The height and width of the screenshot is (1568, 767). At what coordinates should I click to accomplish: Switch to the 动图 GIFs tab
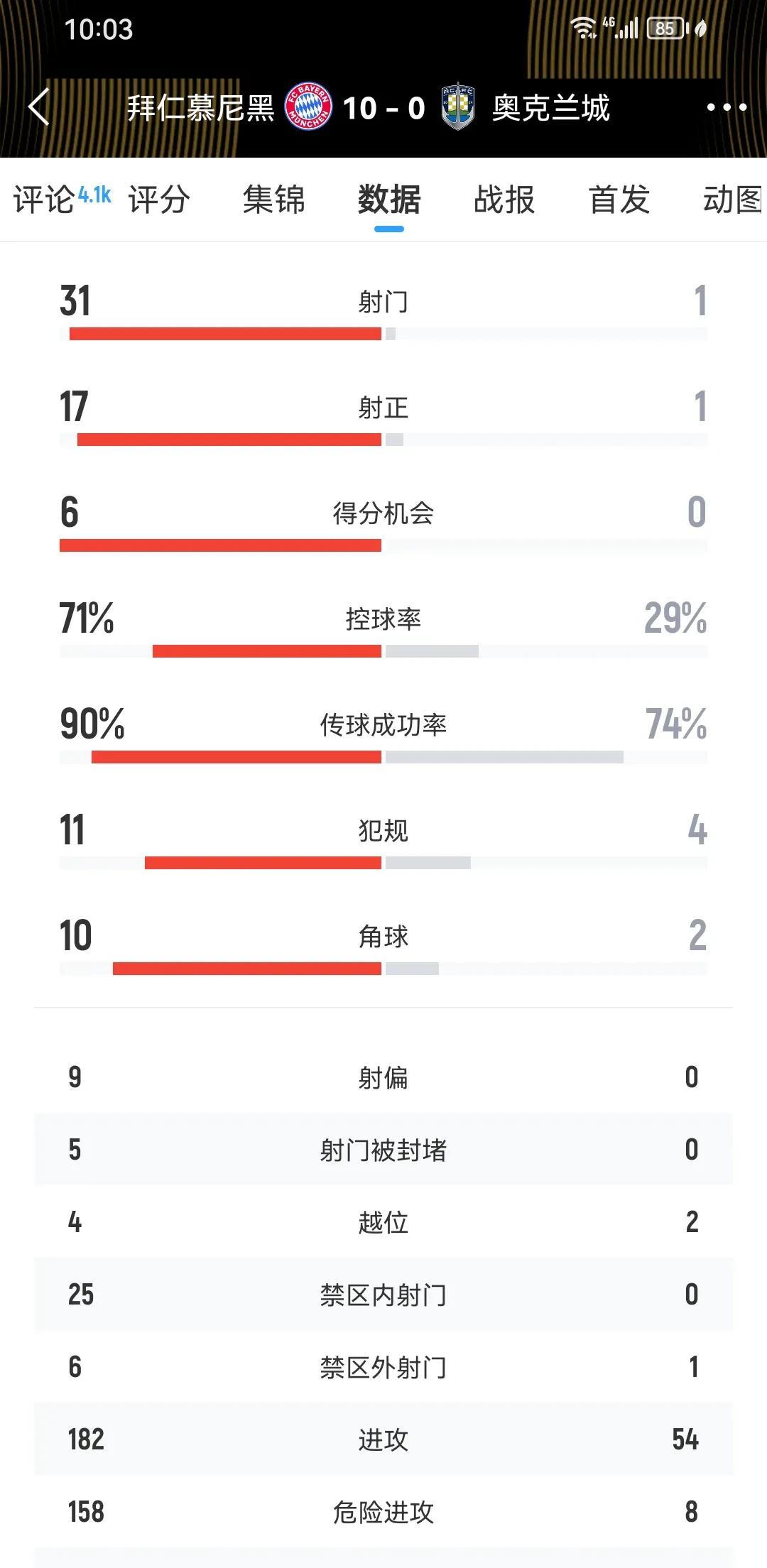click(734, 199)
